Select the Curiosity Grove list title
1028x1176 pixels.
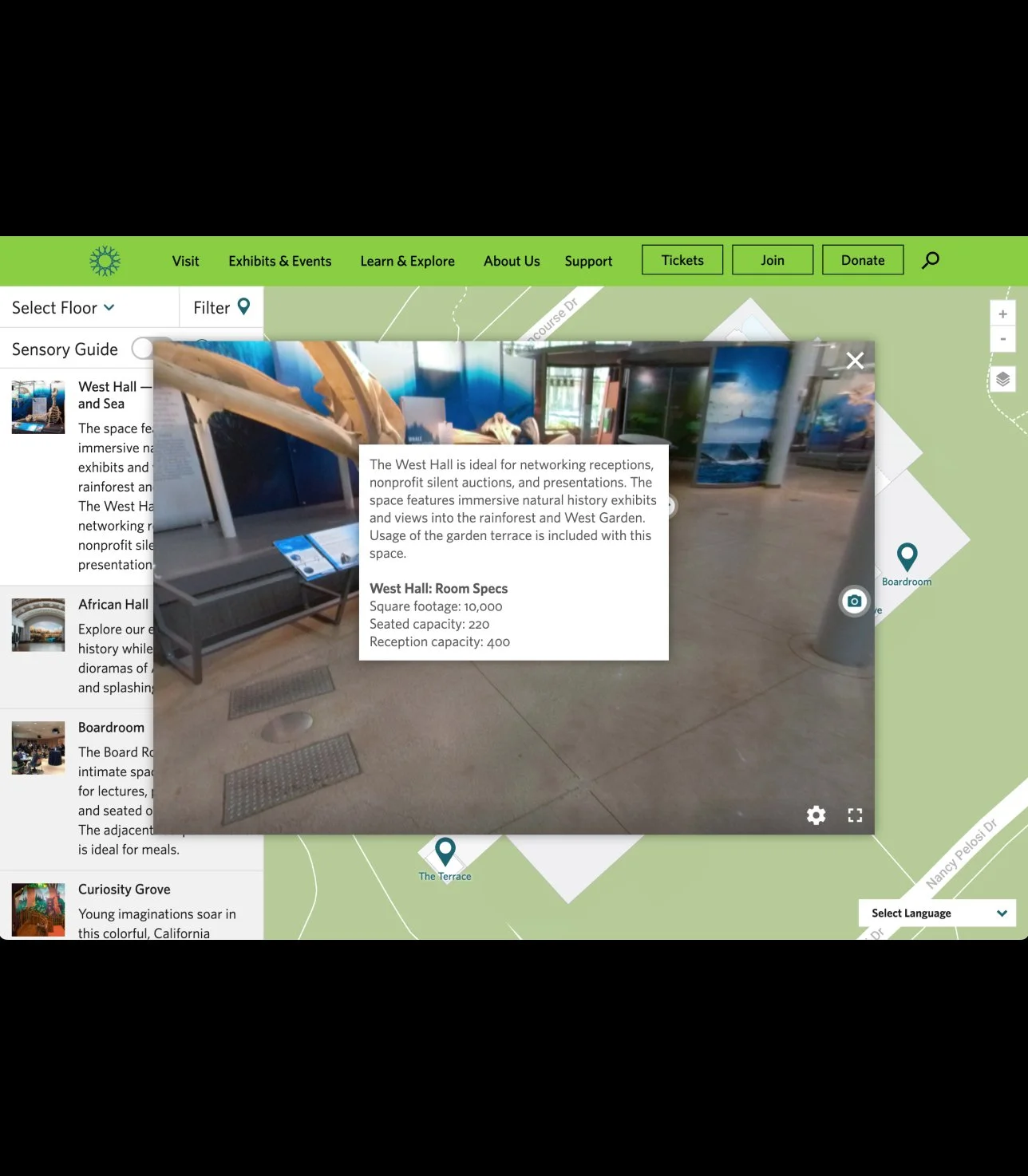[125, 889]
